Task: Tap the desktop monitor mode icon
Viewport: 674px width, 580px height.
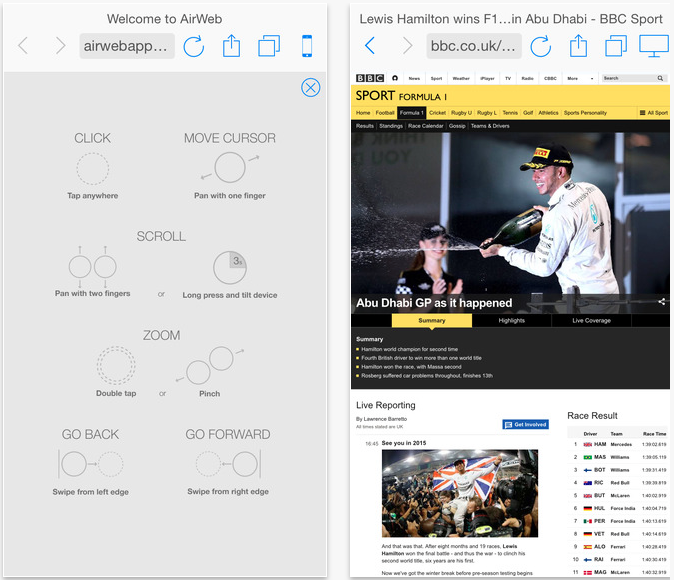Action: click(x=654, y=46)
